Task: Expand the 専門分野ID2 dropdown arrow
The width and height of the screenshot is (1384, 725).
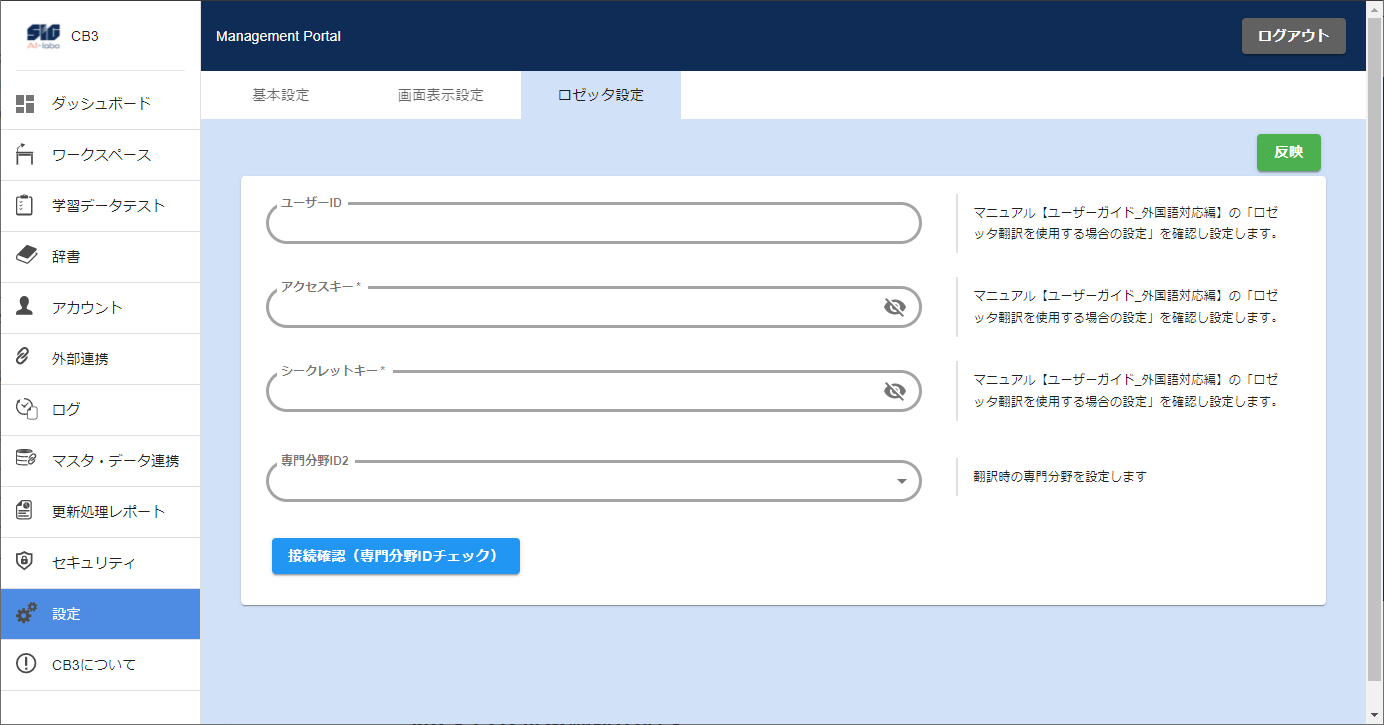Action: pyautogui.click(x=901, y=482)
